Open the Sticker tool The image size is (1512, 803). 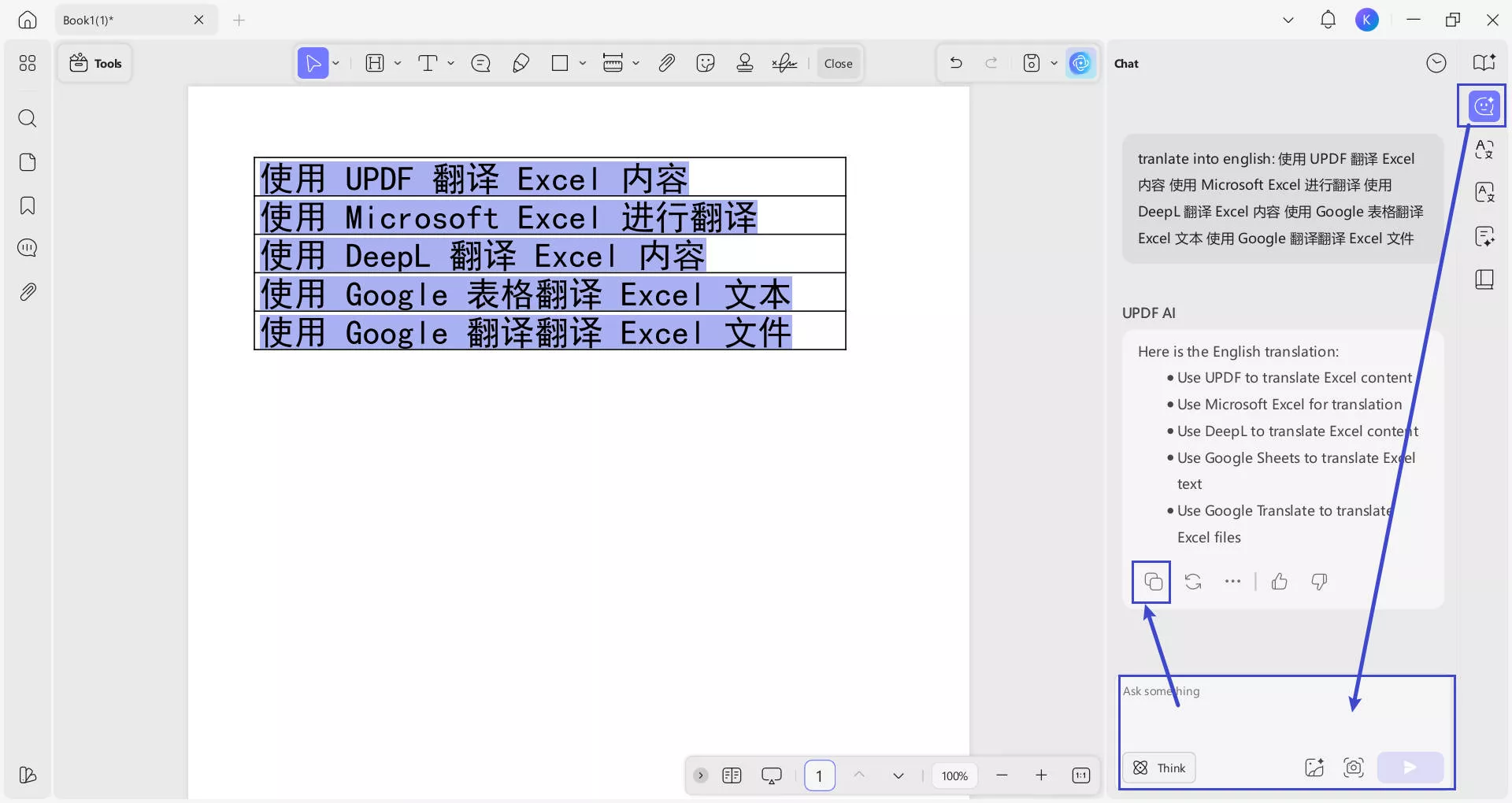[705, 63]
